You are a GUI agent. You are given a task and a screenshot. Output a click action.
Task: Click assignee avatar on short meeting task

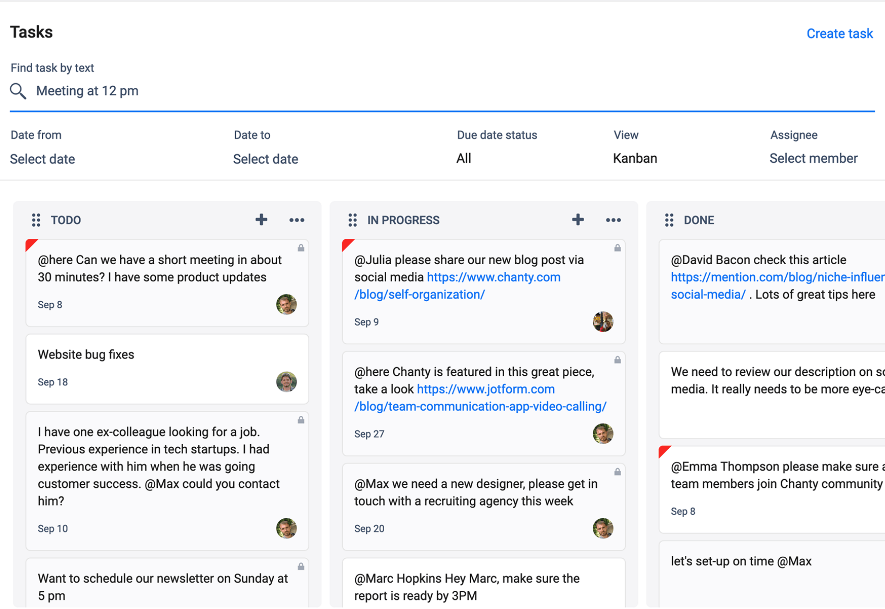pyautogui.click(x=287, y=304)
